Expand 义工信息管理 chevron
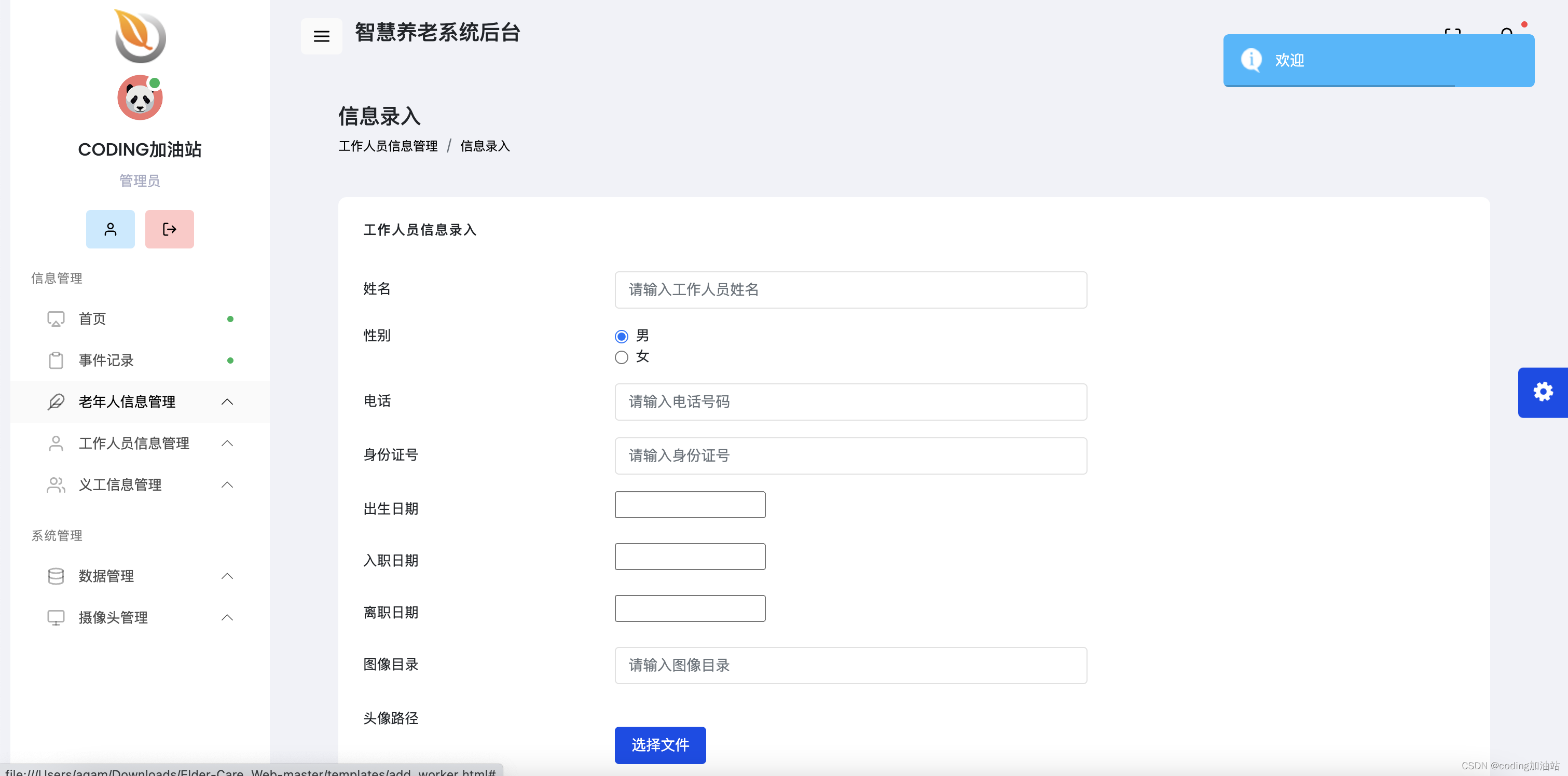Image resolution: width=1568 pixels, height=776 pixels. [227, 484]
